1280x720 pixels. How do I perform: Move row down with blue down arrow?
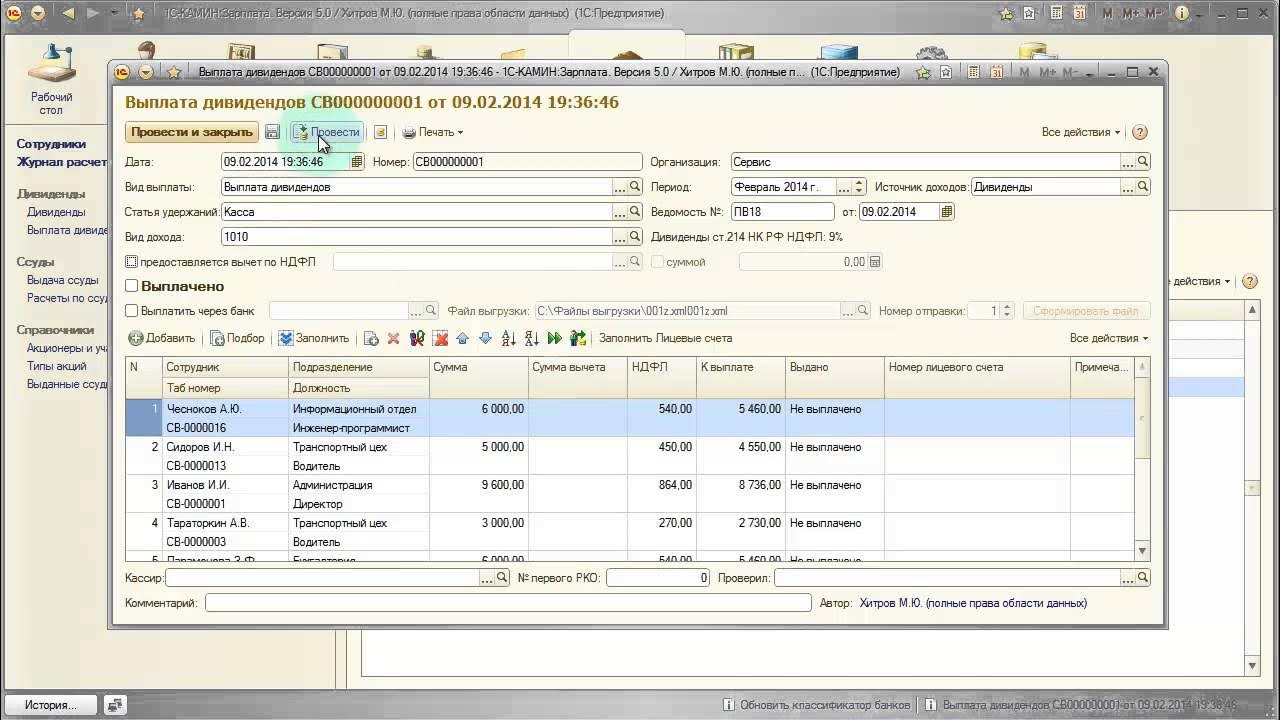[485, 338]
